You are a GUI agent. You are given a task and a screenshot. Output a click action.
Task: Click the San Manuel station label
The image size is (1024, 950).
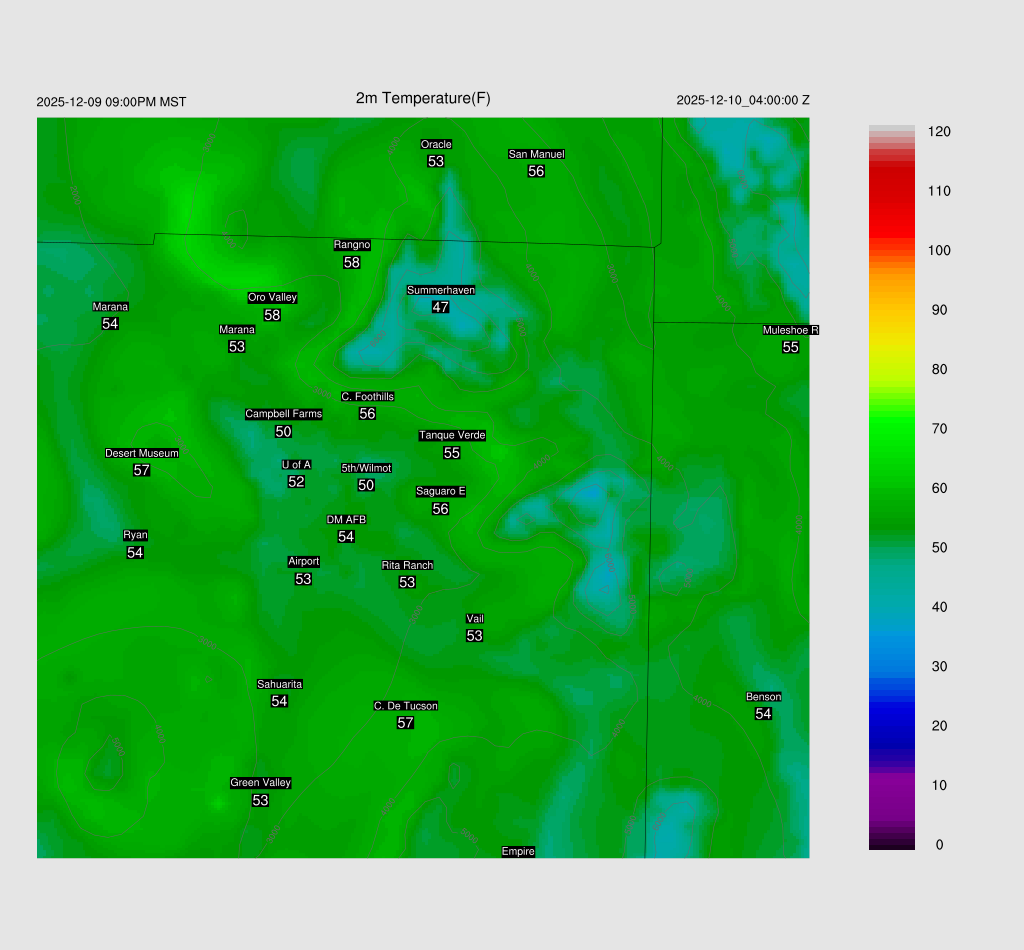[x=536, y=154]
